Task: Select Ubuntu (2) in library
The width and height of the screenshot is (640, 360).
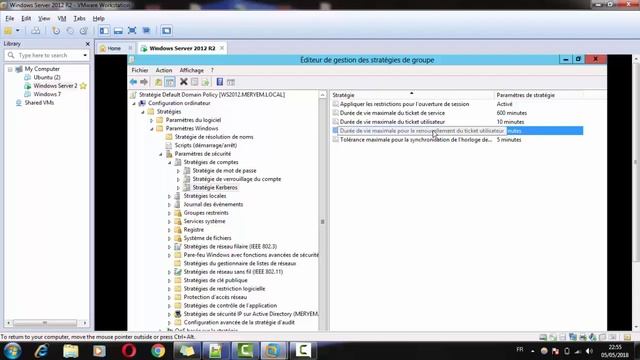Action: point(47,77)
